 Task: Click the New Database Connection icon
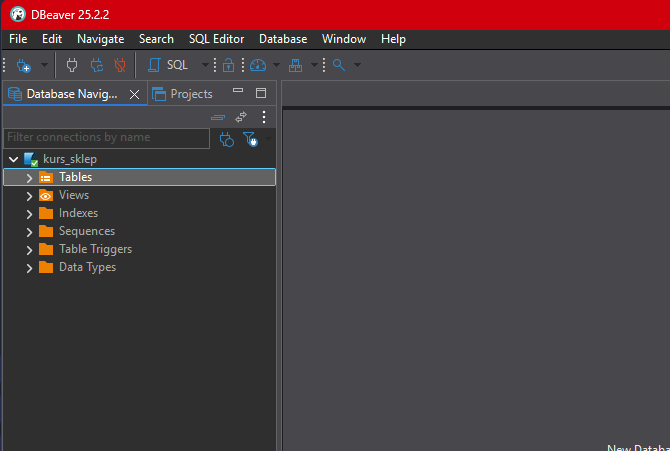click(x=23, y=65)
